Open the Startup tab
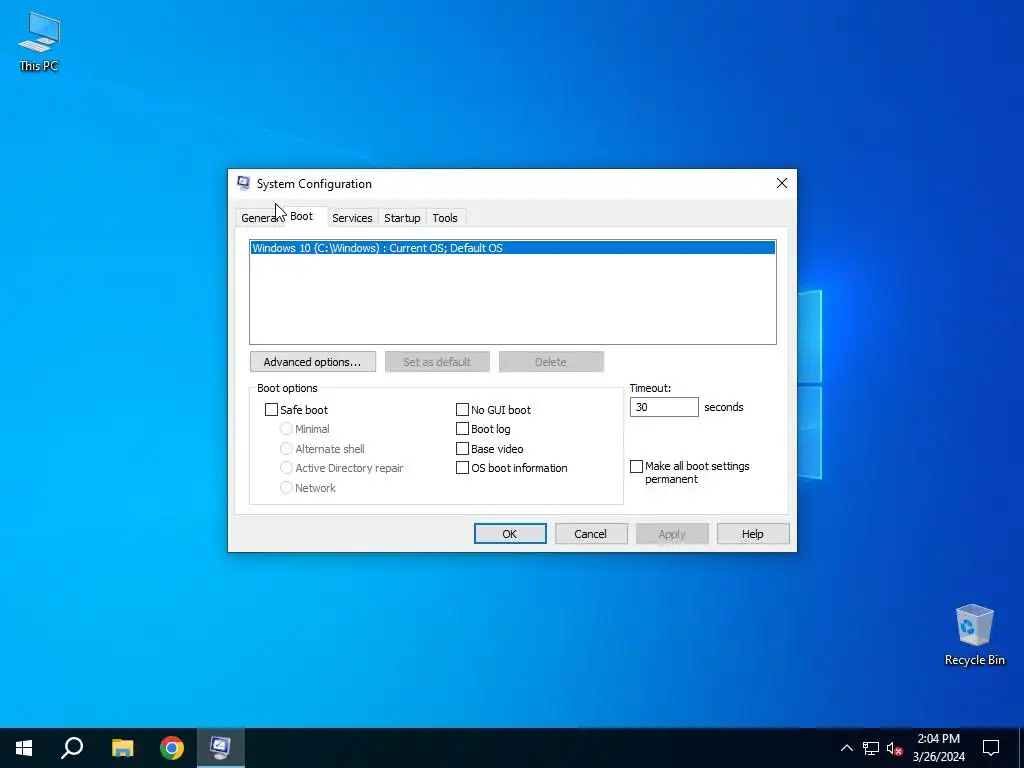1024x768 pixels. pos(402,218)
